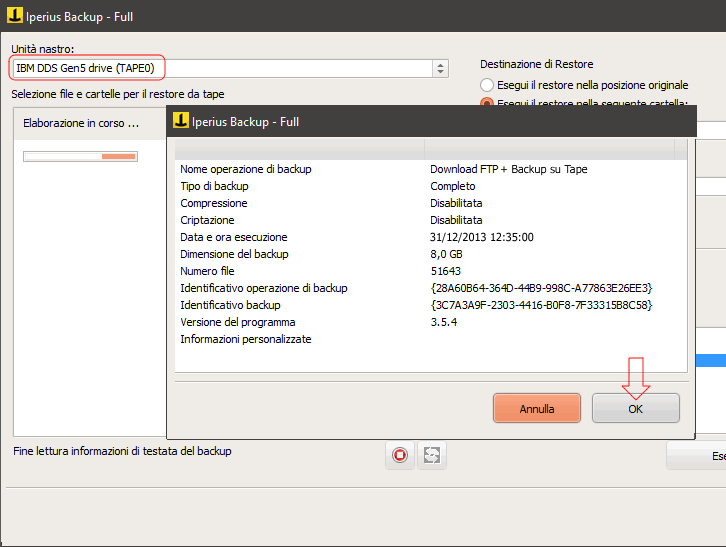Click 'Data e ora esecuzione' row label
Viewport: 726px width, 547px height.
point(234,237)
